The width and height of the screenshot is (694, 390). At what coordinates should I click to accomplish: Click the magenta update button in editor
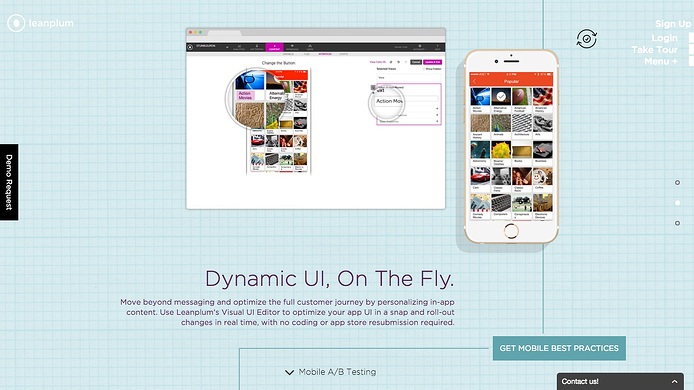coord(432,62)
